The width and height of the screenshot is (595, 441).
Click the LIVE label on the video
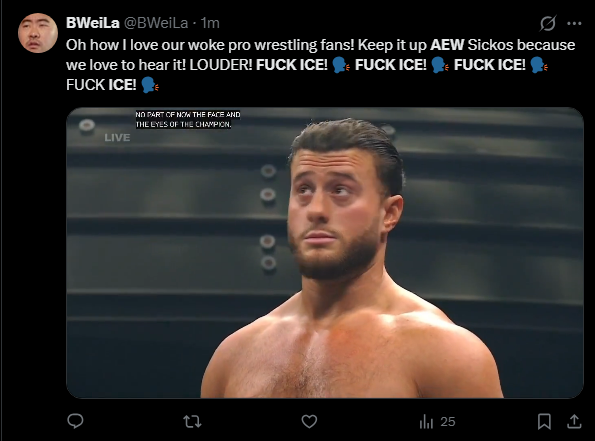coord(117,137)
